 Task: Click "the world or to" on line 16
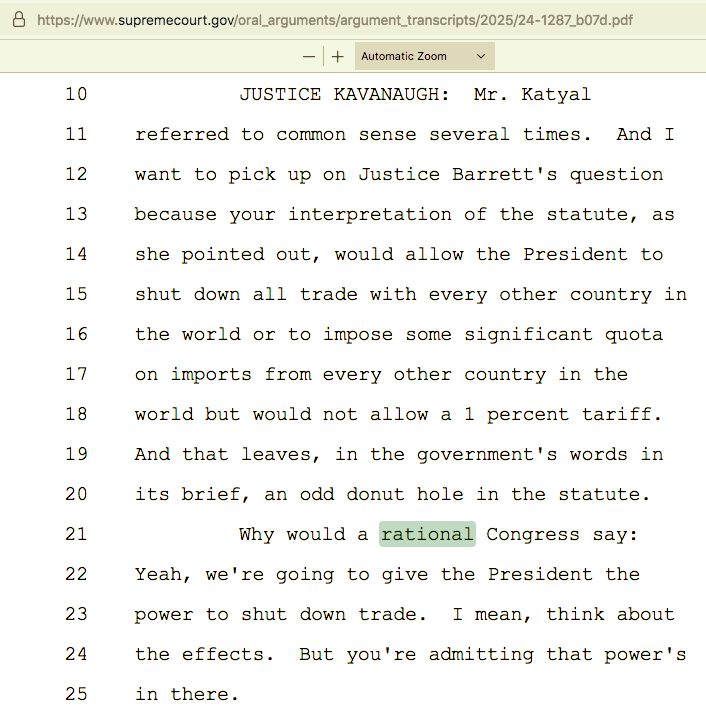click(222, 335)
